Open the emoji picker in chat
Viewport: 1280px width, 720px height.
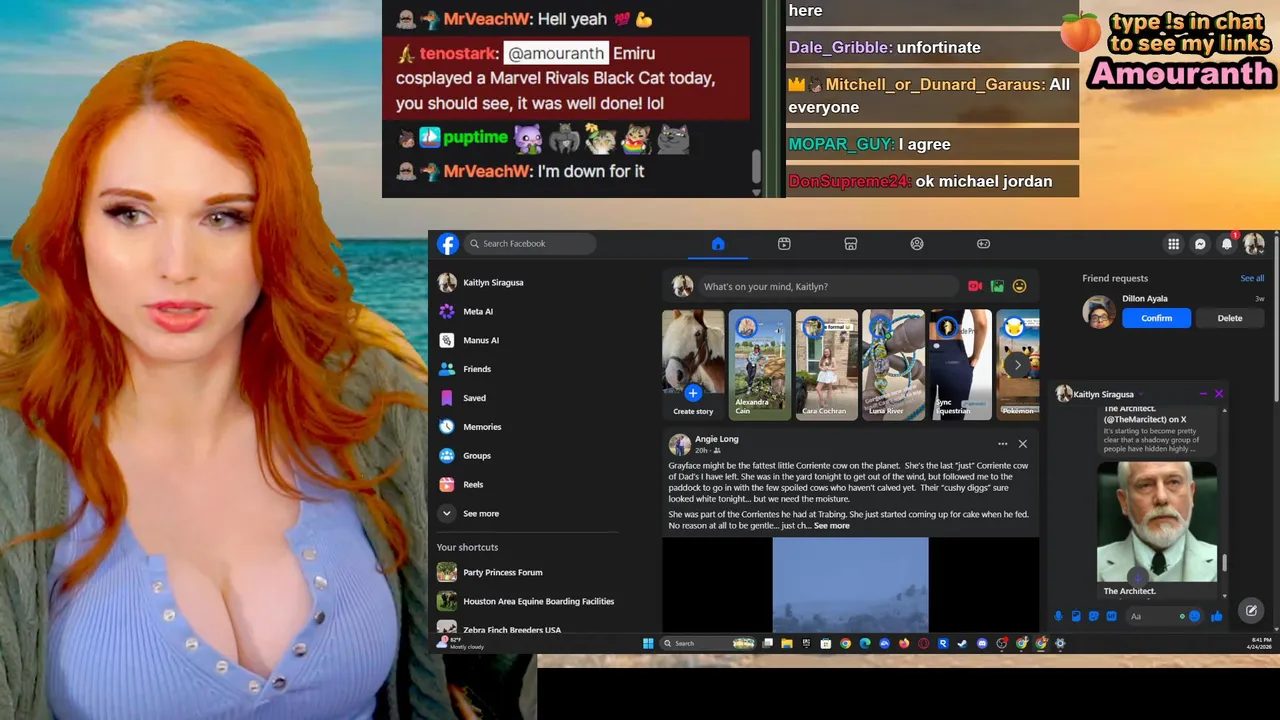(x=1194, y=617)
